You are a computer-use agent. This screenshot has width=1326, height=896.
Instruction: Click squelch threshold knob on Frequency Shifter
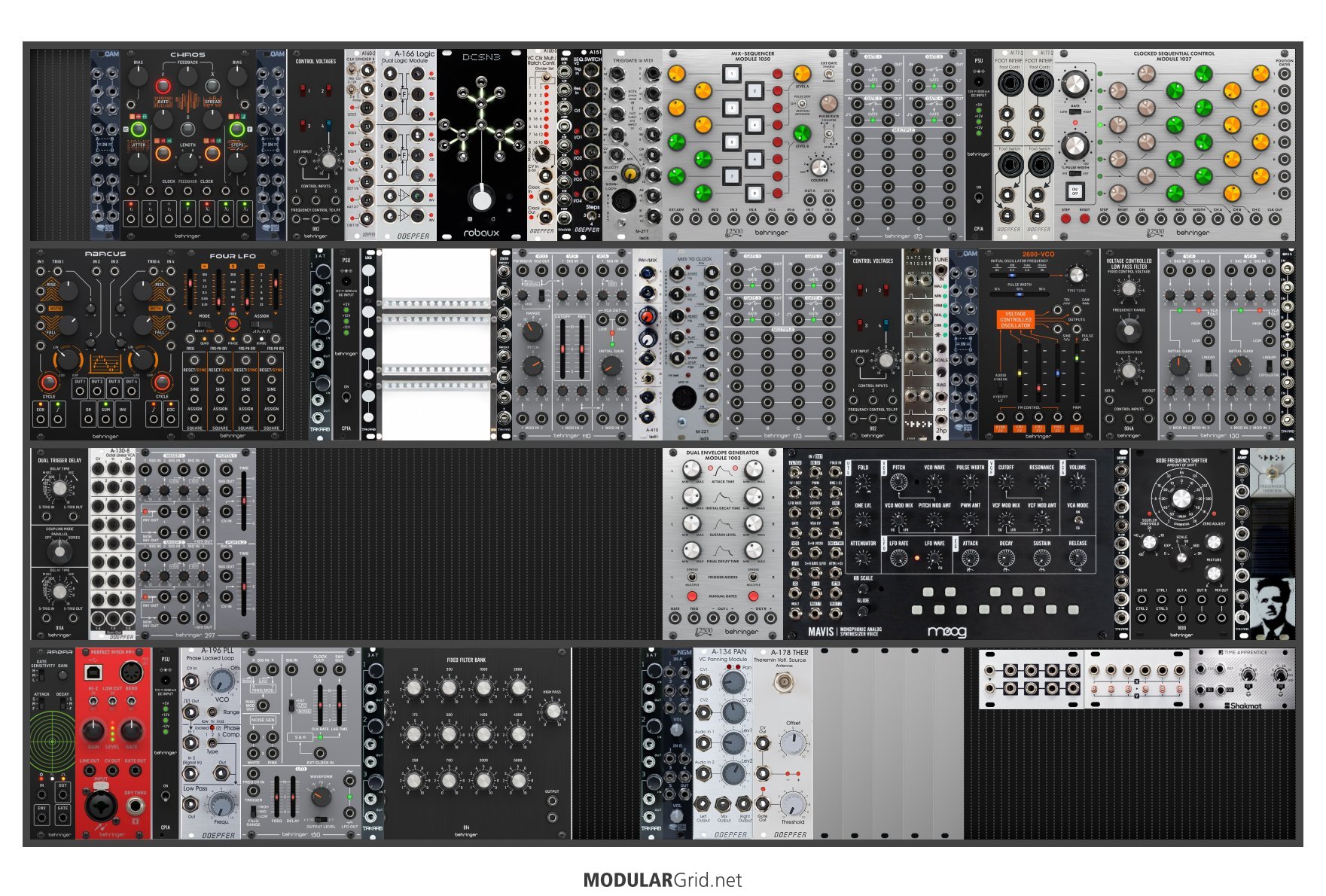point(1149,542)
